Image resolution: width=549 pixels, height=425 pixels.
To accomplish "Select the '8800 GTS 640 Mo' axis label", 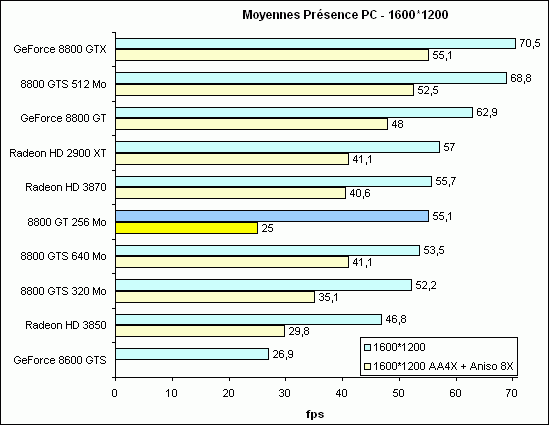I will (63, 256).
